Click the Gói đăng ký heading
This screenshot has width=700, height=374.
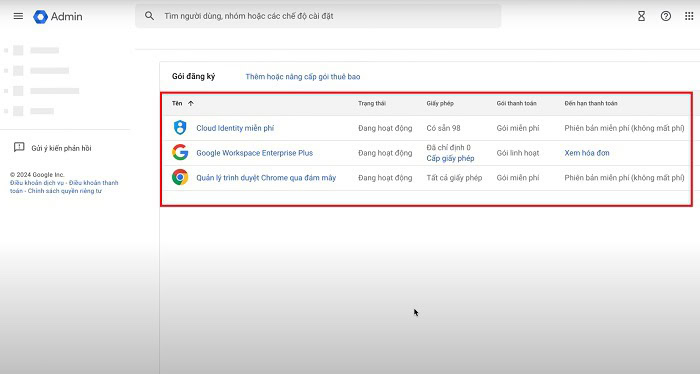point(193,76)
